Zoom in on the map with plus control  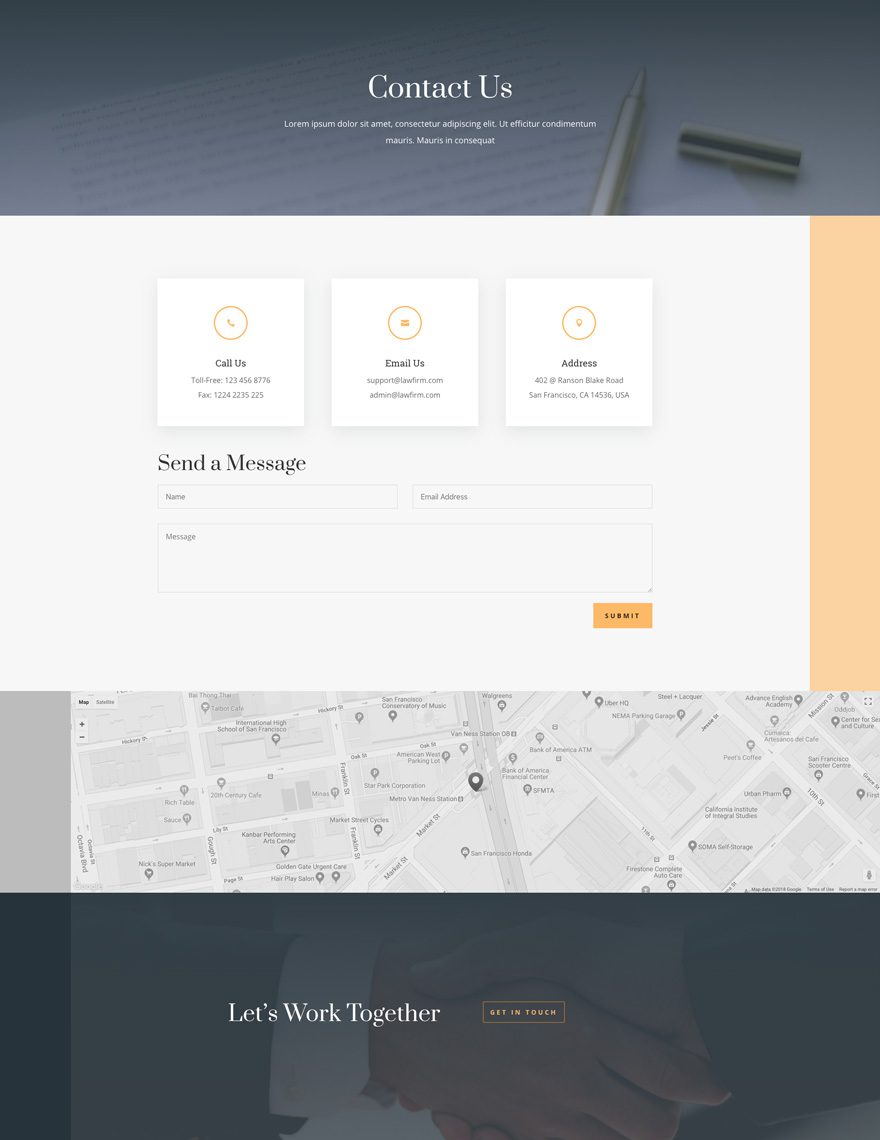tap(82, 724)
